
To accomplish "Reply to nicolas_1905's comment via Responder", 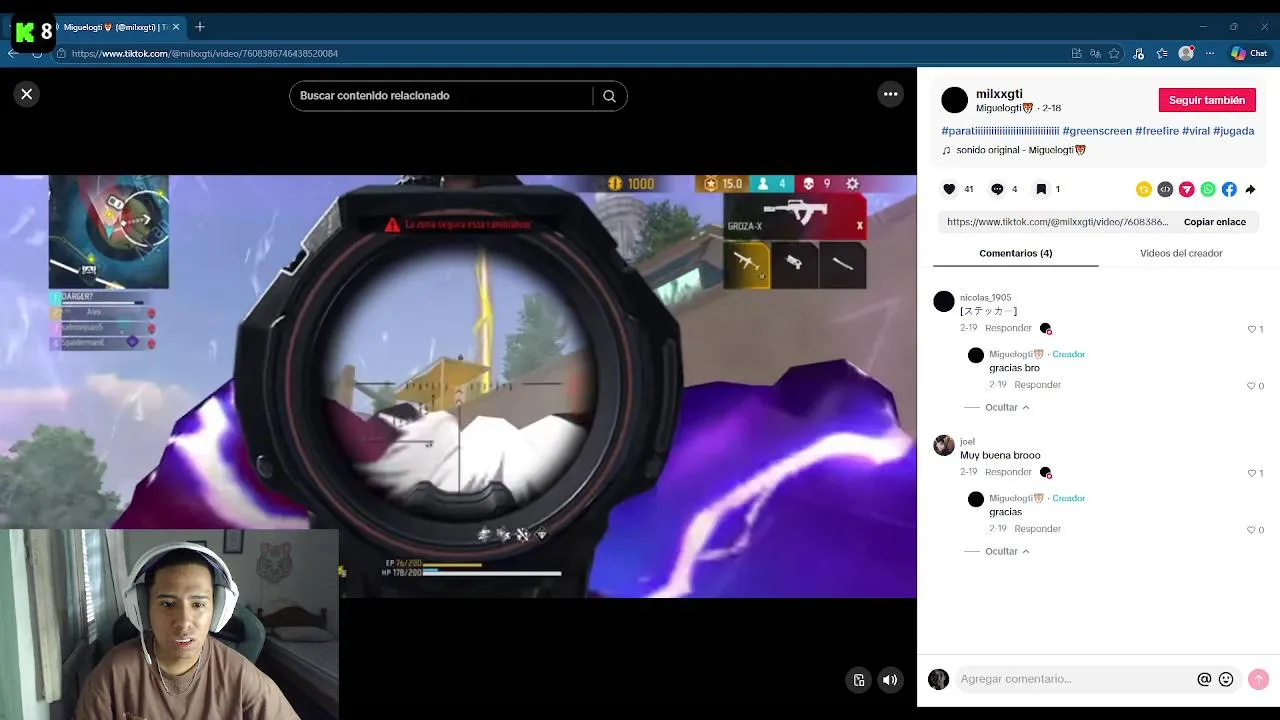I will pos(1008,328).
